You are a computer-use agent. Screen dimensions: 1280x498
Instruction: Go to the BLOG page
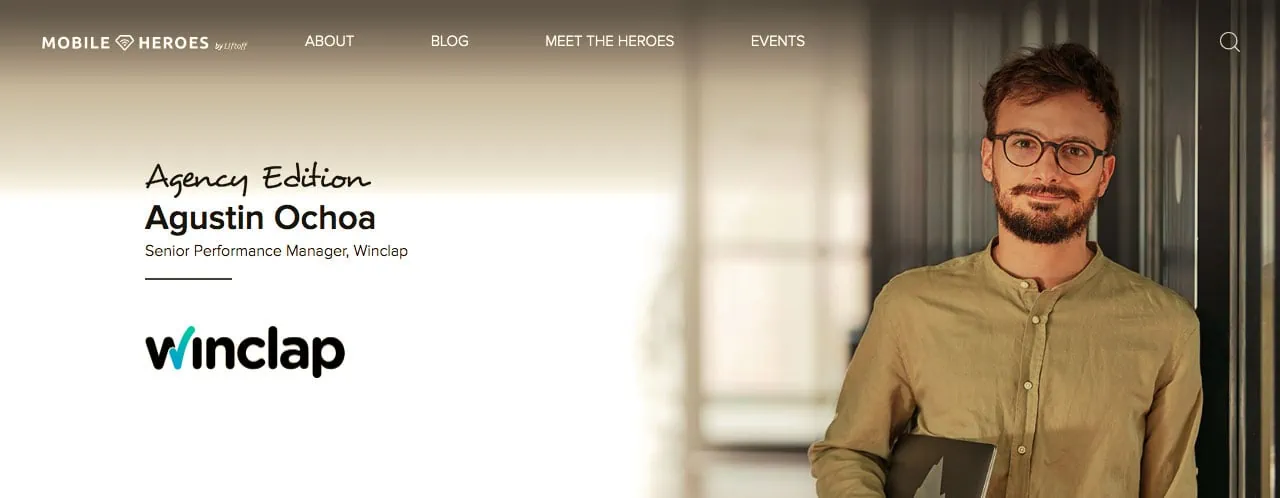tap(449, 41)
